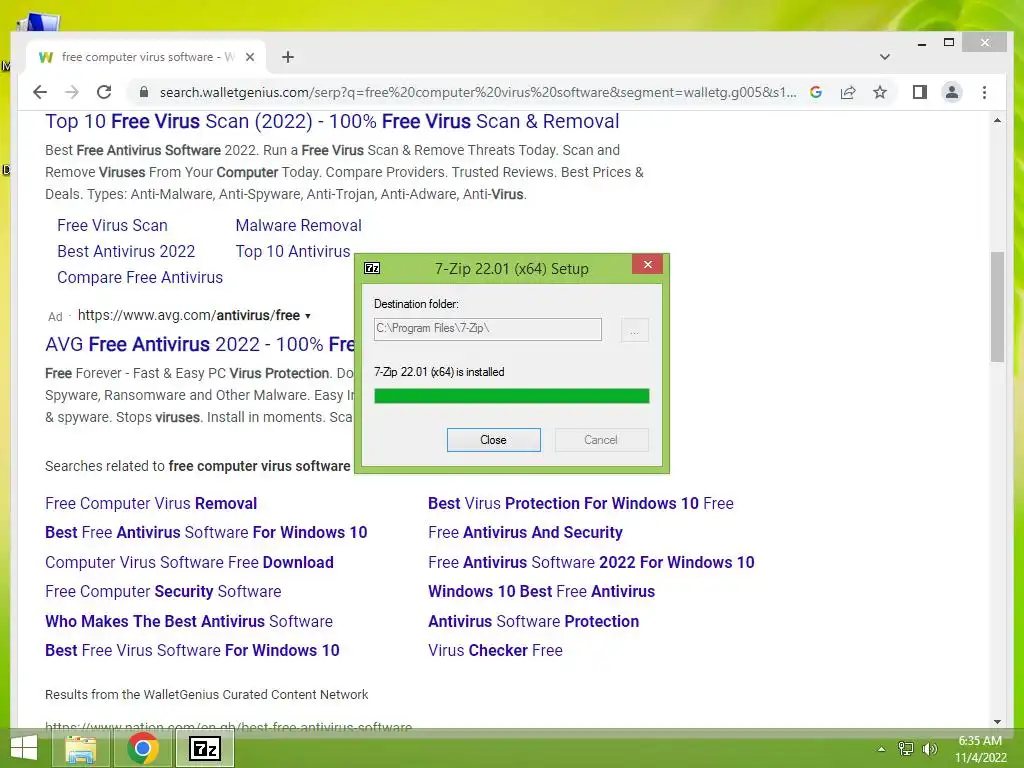
Task: Click the share page icon
Action: [848, 92]
